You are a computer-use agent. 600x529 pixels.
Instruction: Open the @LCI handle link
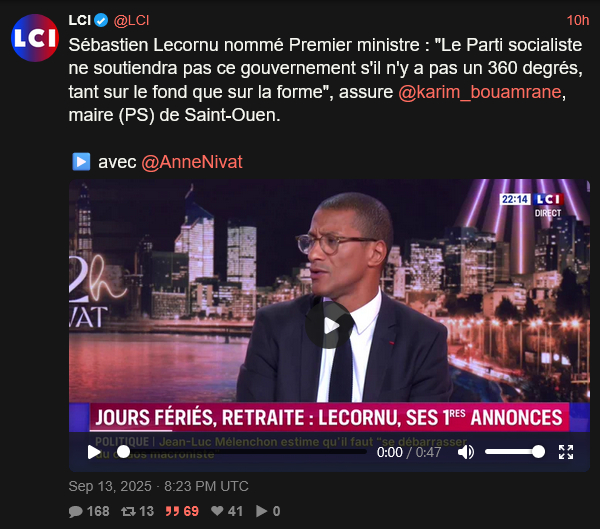click(x=131, y=20)
